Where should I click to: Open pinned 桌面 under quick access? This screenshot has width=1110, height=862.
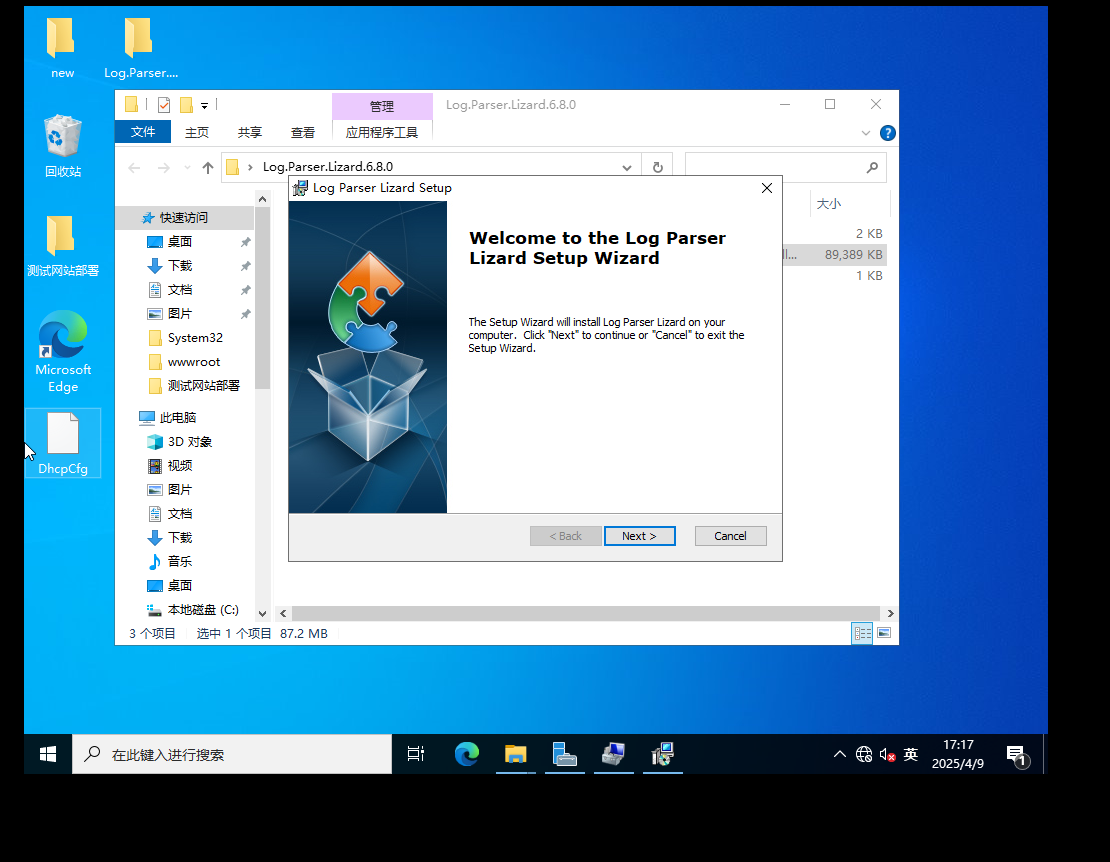(180, 241)
